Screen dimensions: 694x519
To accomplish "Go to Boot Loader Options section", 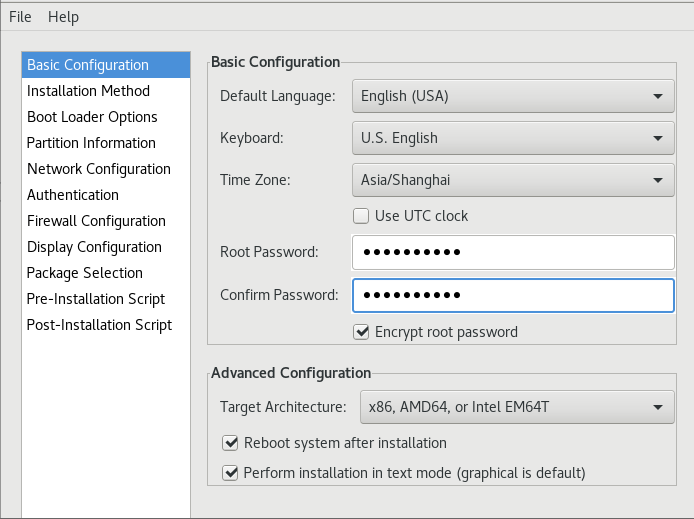I will pos(92,117).
